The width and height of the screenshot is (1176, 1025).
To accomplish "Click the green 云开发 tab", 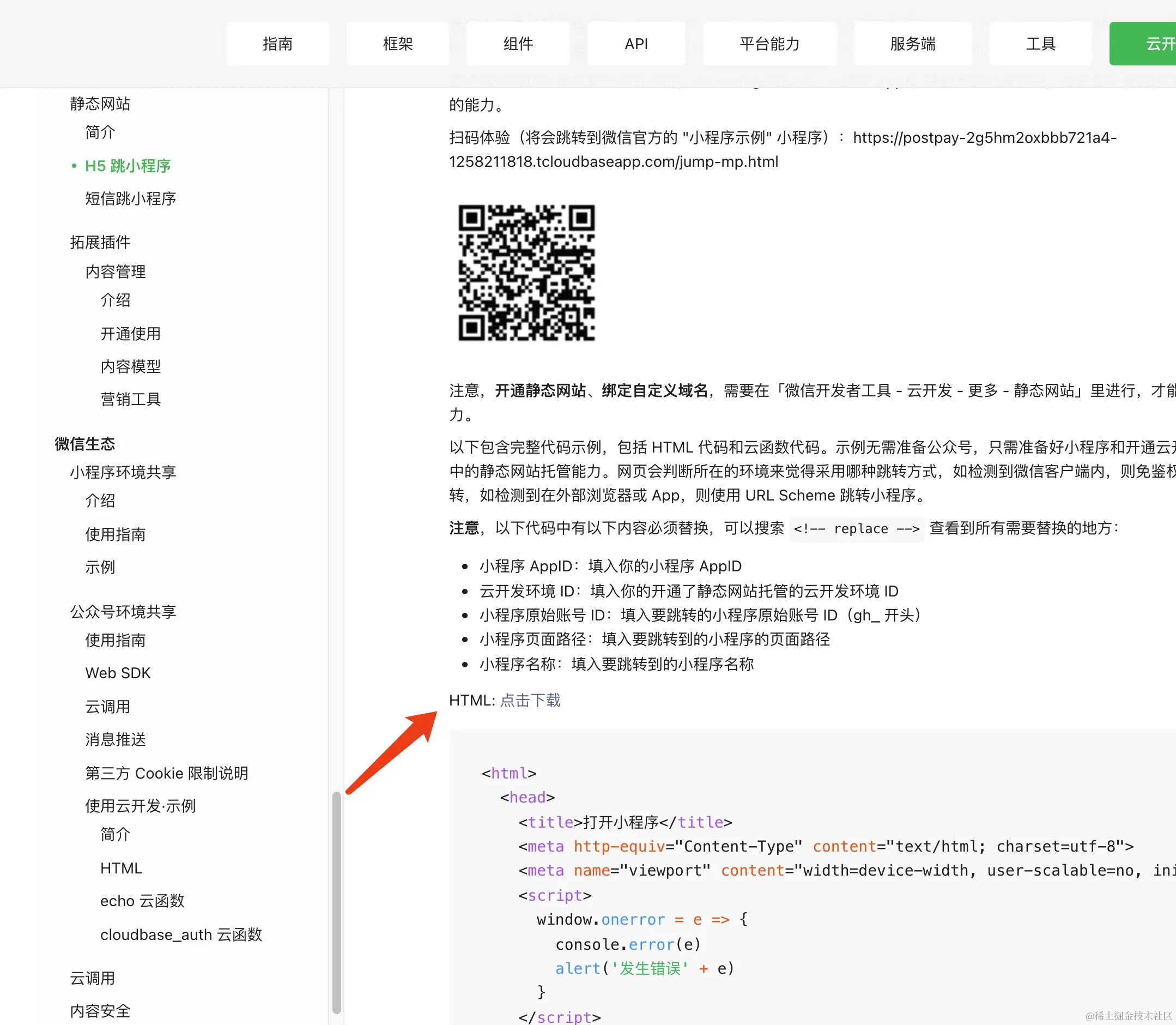I will point(1149,44).
